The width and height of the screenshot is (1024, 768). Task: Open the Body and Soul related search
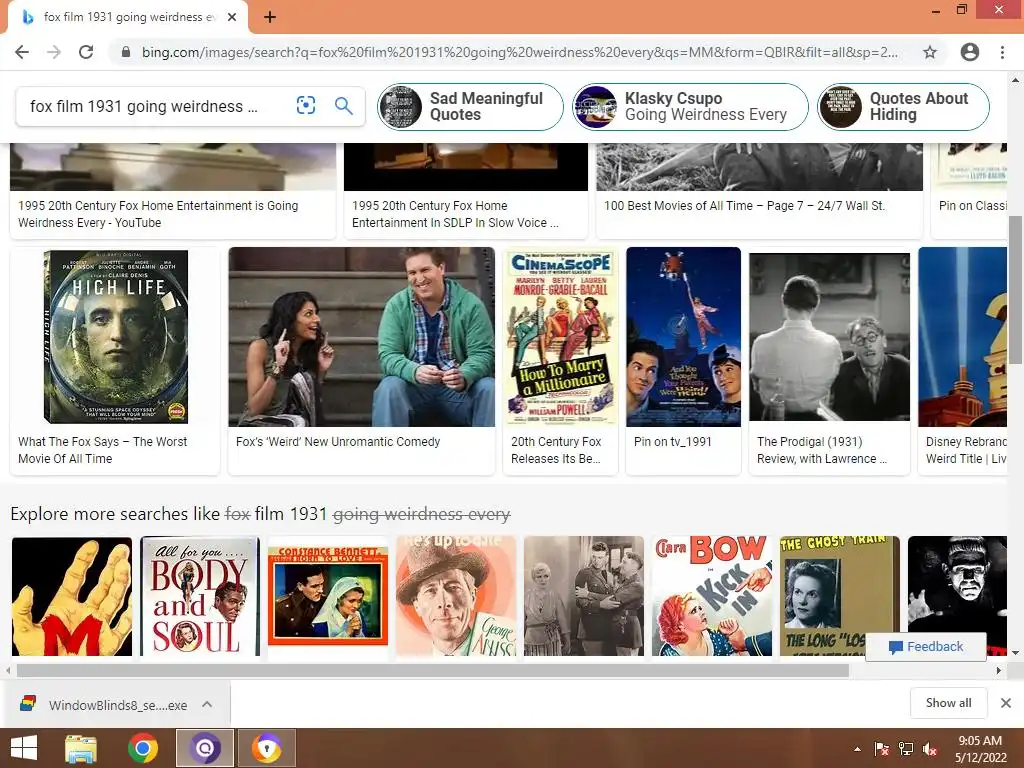[x=200, y=596]
